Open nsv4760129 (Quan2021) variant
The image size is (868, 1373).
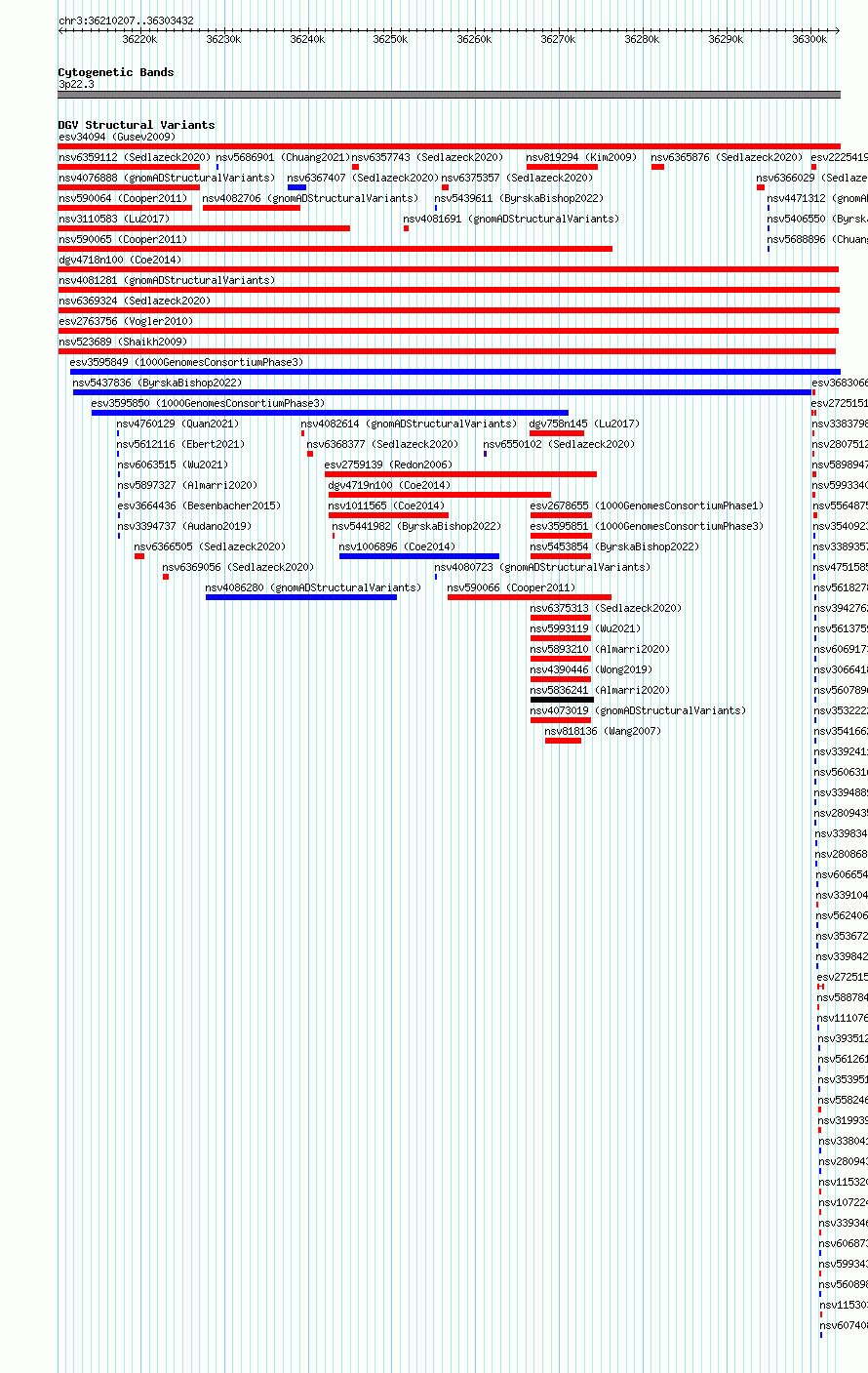click(x=178, y=424)
